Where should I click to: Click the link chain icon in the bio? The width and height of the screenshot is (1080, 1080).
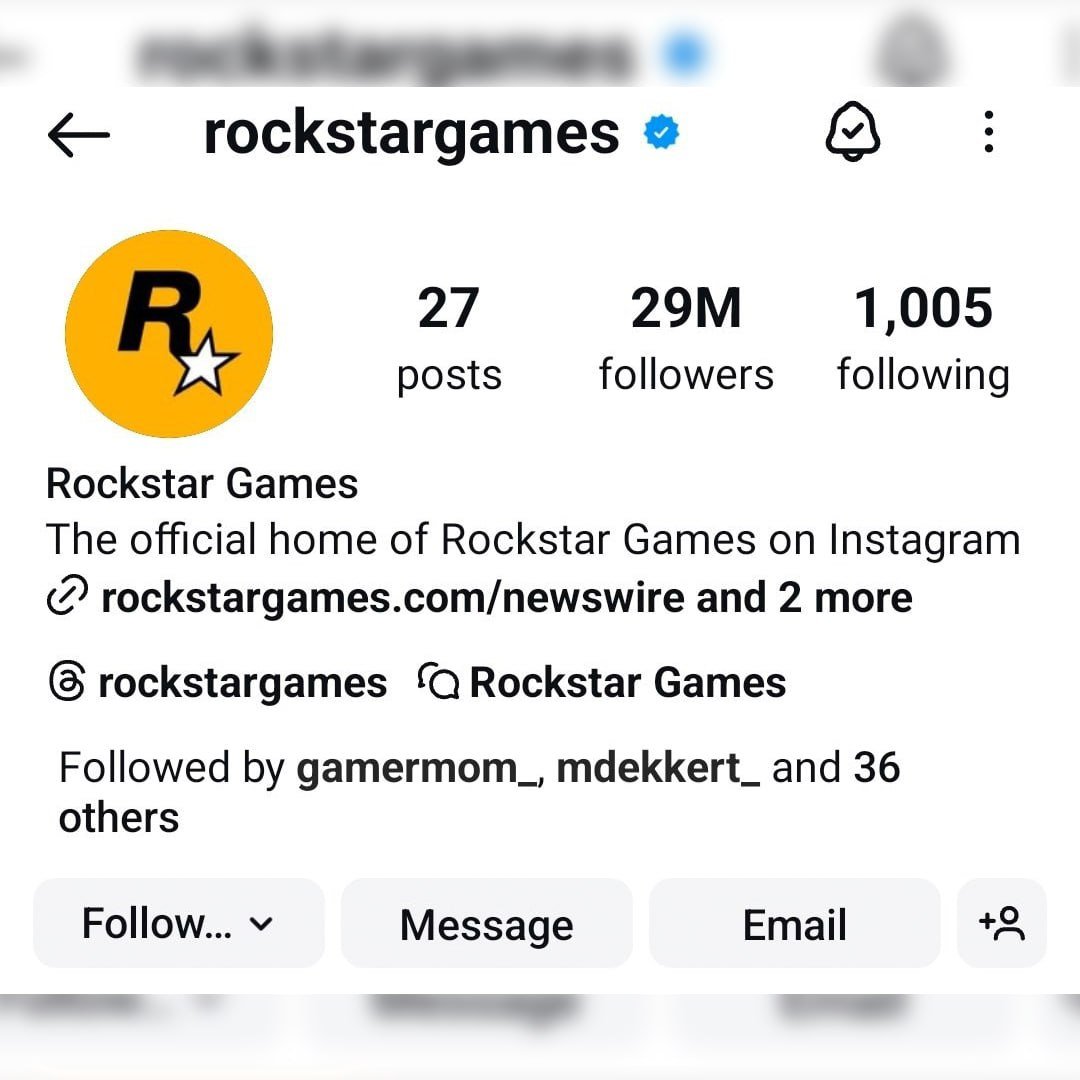(68, 595)
